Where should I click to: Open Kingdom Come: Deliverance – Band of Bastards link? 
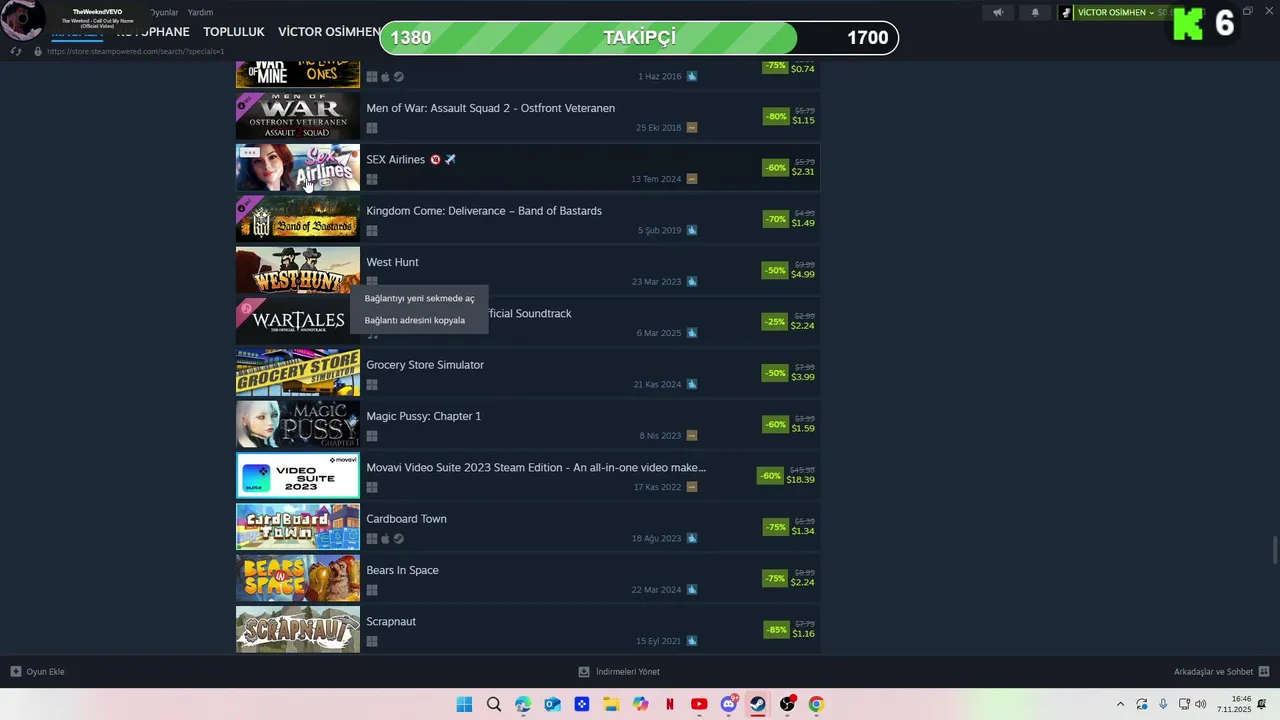(484, 211)
